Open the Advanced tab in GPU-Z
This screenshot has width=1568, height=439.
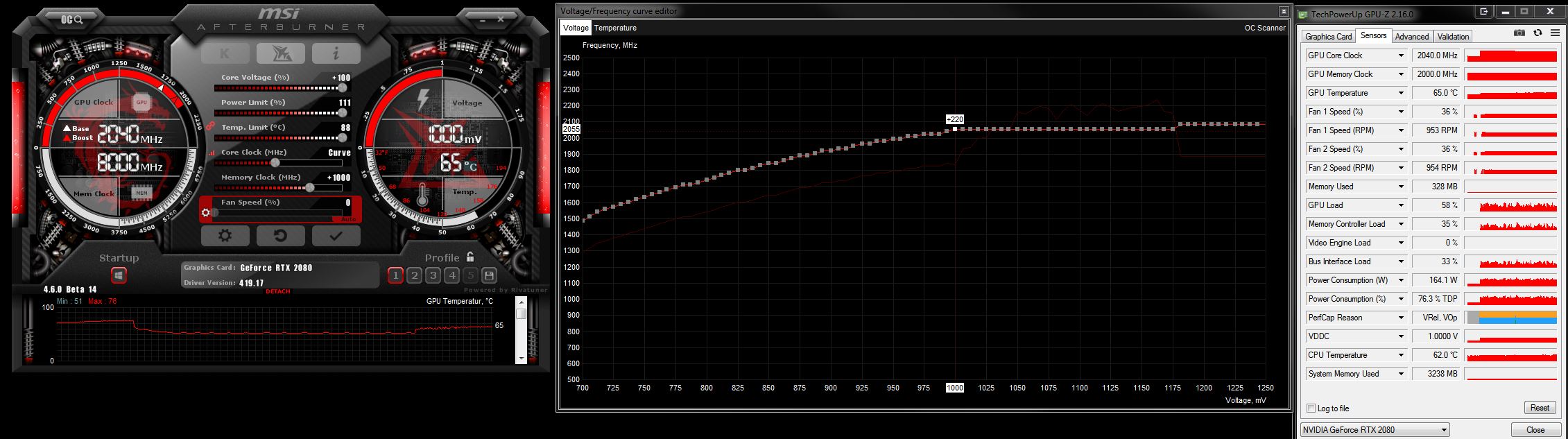pyautogui.click(x=1412, y=37)
